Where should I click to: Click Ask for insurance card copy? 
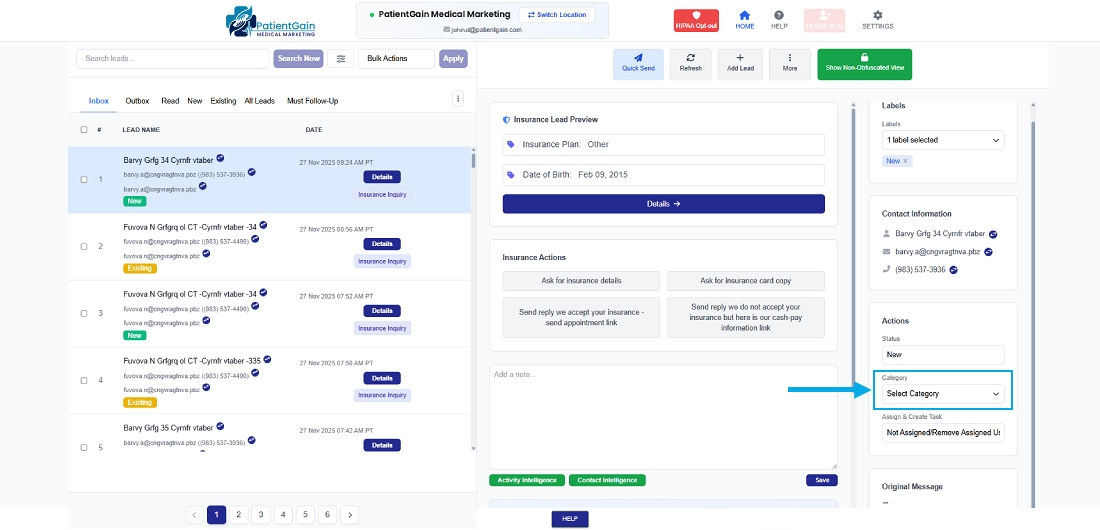click(x=746, y=281)
